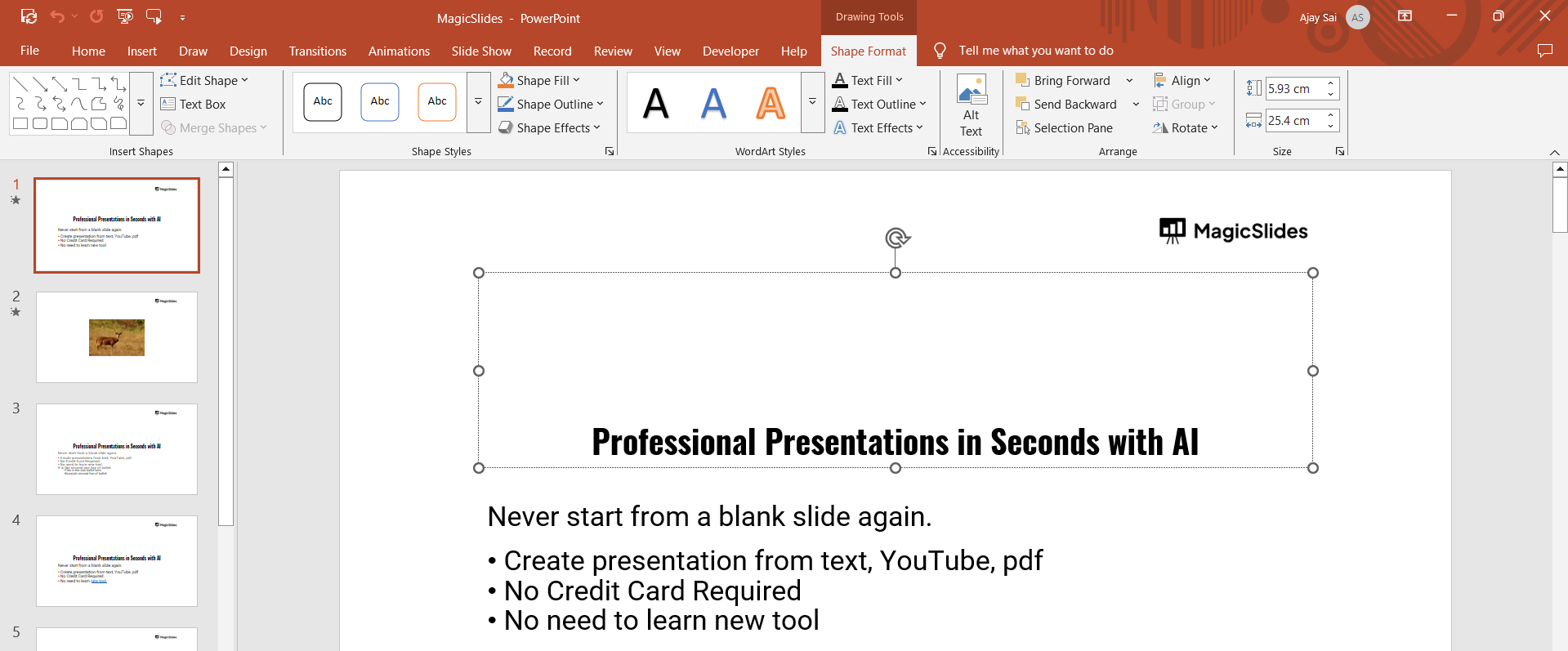This screenshot has width=1568, height=651.
Task: Expand the Insert Shapes gallery
Action: pos(141,103)
